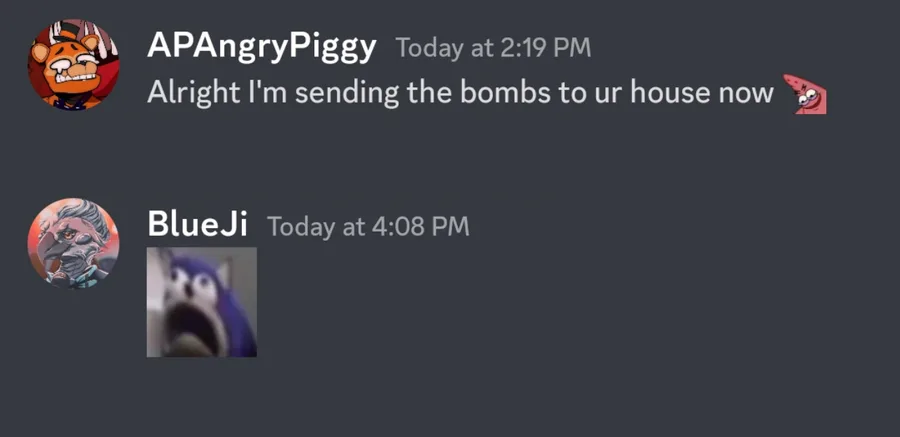Select the bombs message text
Viewport: 900px width, 437px height.
(460, 93)
